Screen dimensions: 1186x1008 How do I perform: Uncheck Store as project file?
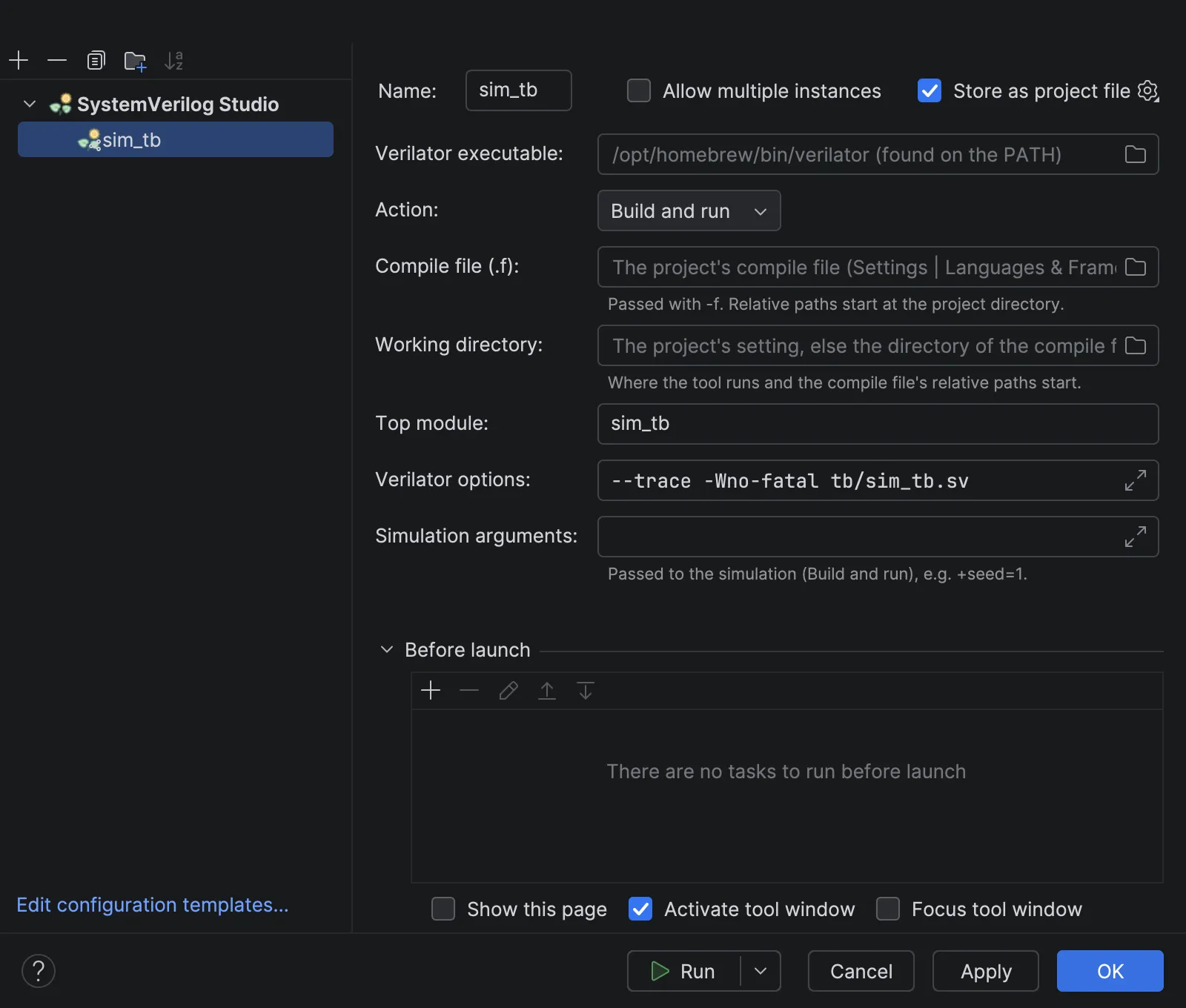pyautogui.click(x=930, y=90)
